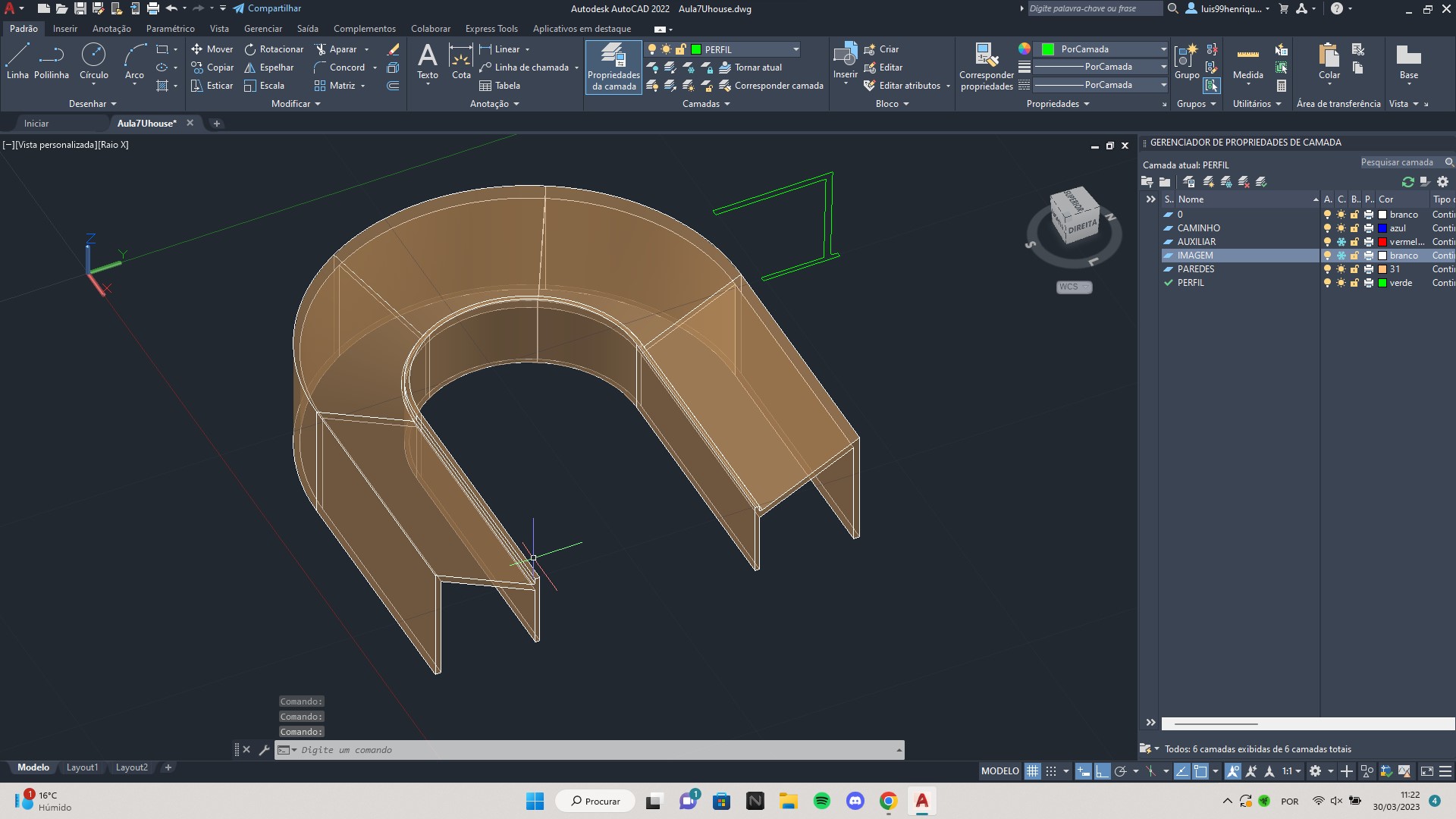Expand the Bloco panel
The height and width of the screenshot is (819, 1456).
pos(892,104)
